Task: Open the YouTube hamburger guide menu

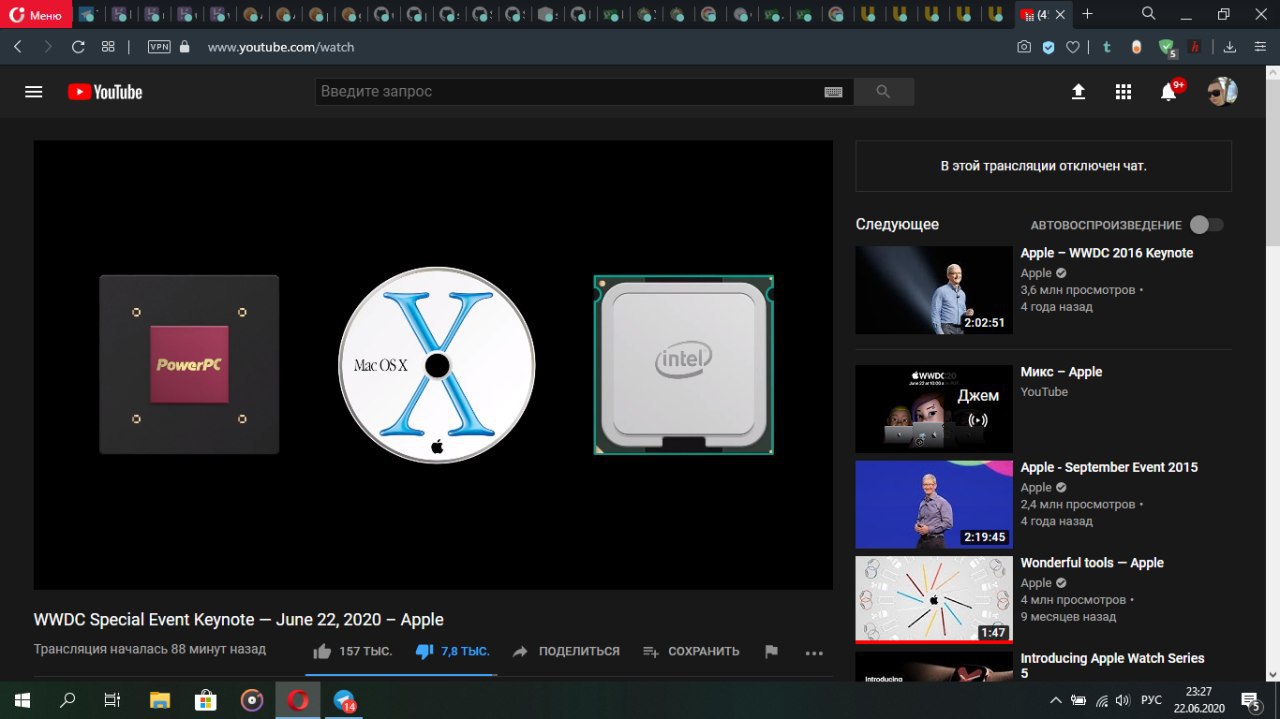Action: 34,92
